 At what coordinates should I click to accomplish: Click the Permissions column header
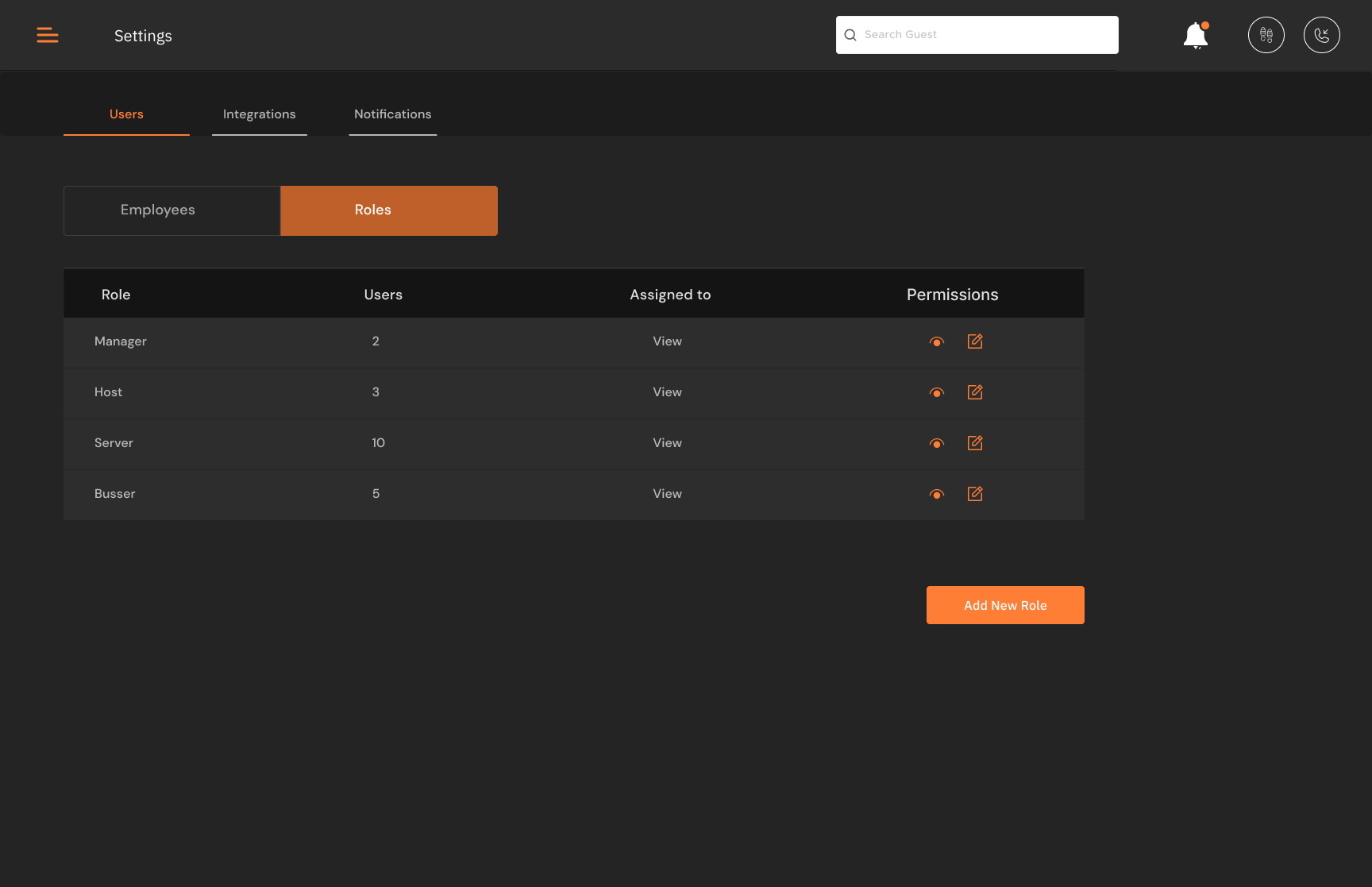[x=953, y=295]
